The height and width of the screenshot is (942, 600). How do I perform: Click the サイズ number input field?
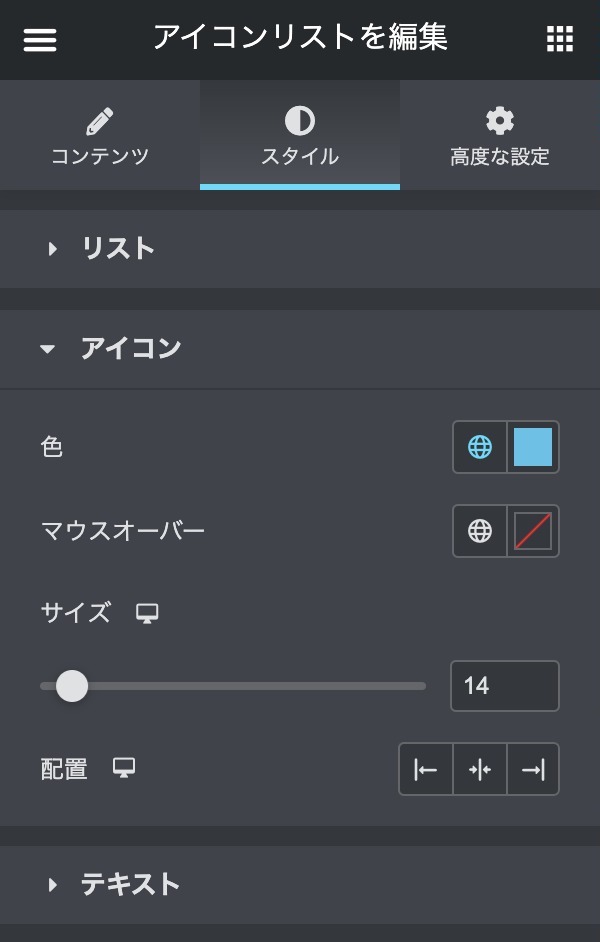pos(504,686)
